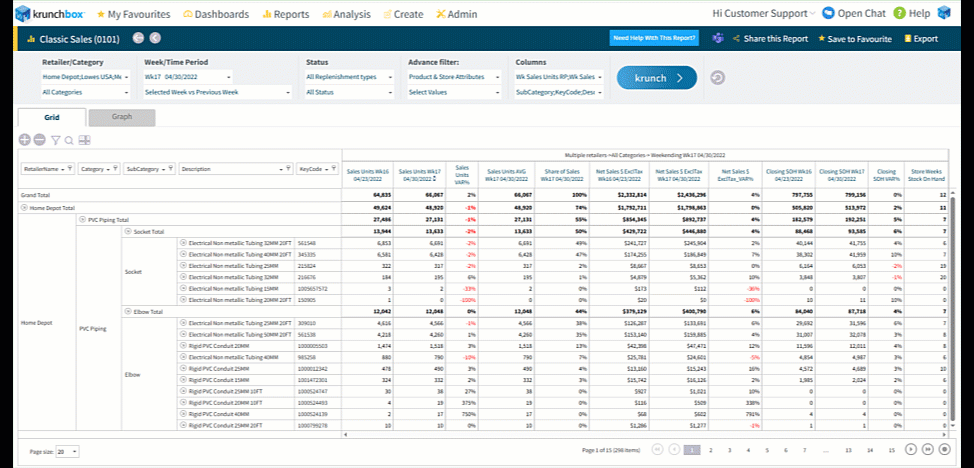Collapse the Elbow Total group
The image size is (974, 468).
(127, 311)
